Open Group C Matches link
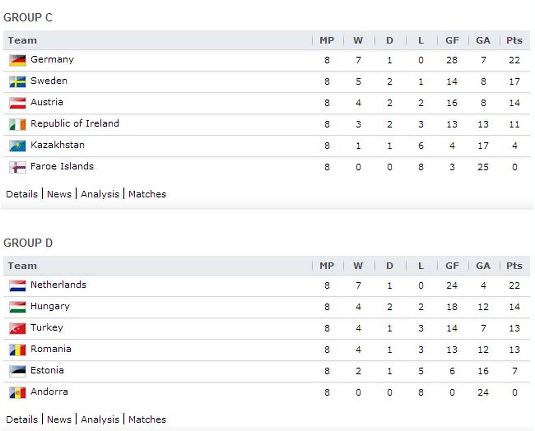Screen dimensions: 535x431 coord(147,194)
